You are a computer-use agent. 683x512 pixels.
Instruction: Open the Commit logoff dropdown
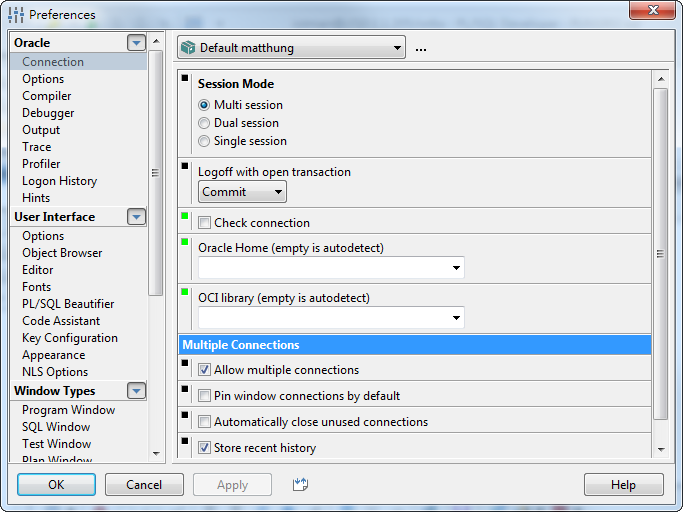(242, 192)
